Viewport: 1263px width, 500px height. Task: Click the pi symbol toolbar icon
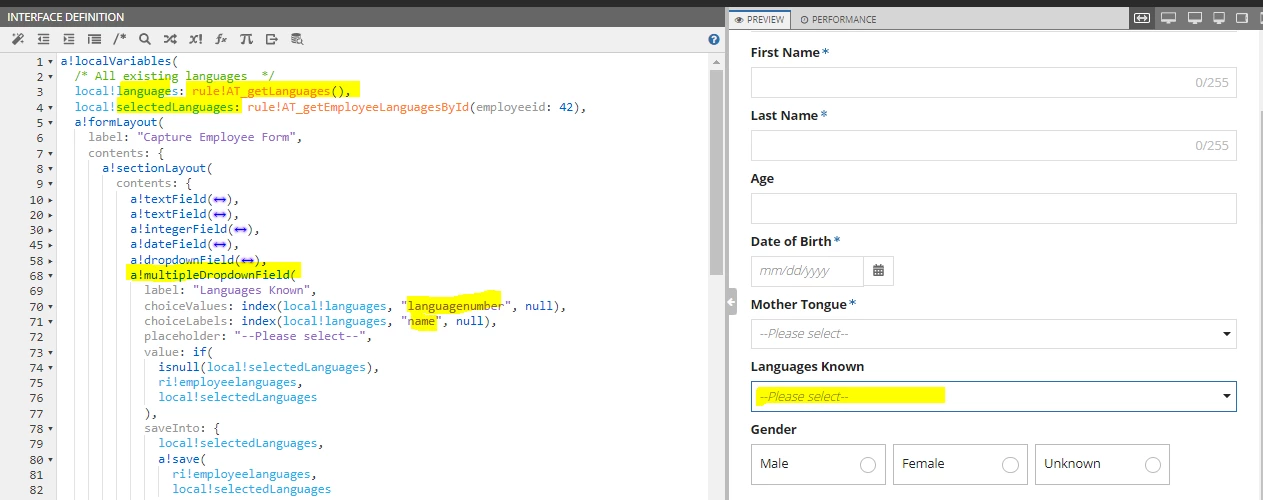pos(246,39)
